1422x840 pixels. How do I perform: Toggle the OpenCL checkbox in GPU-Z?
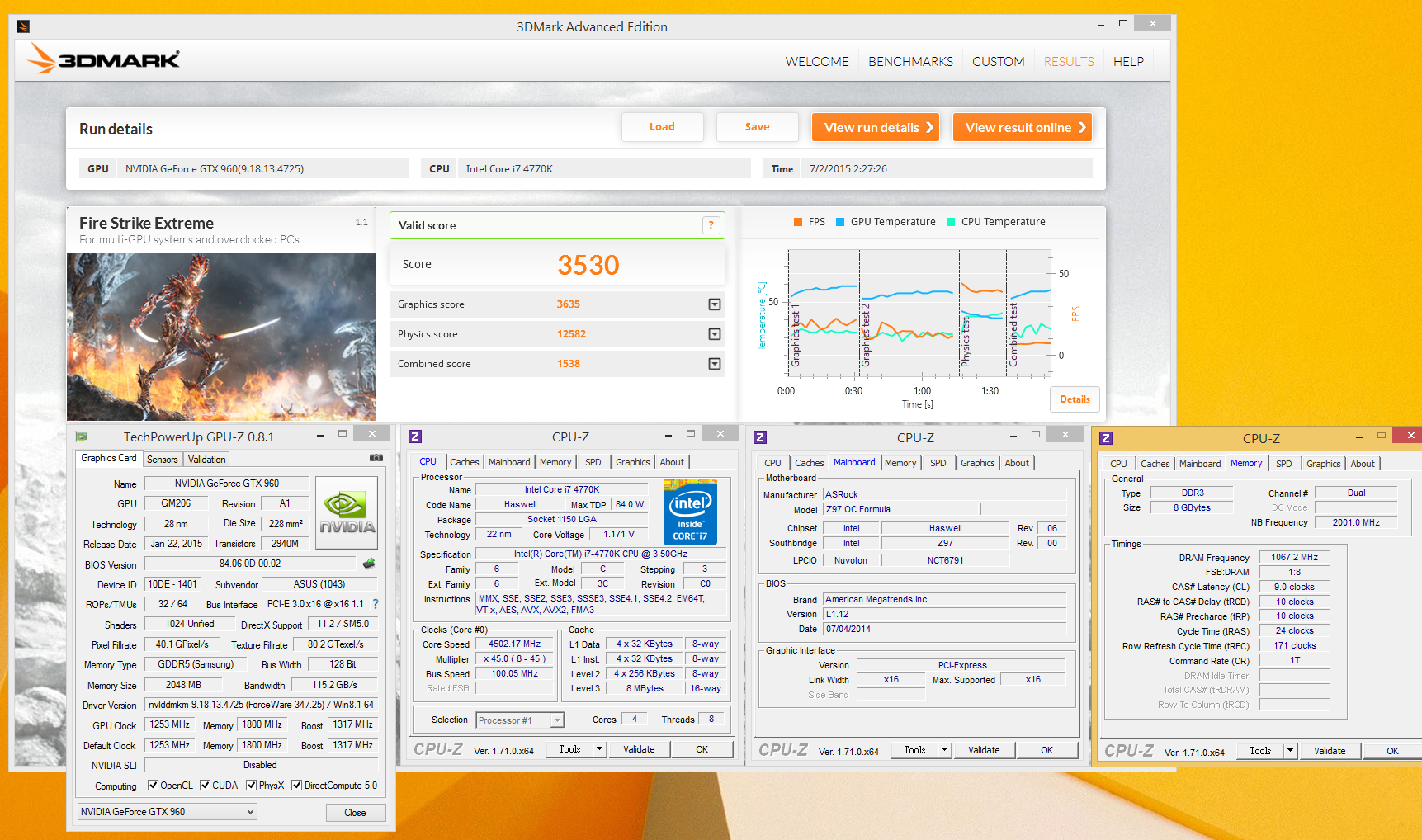[x=153, y=786]
